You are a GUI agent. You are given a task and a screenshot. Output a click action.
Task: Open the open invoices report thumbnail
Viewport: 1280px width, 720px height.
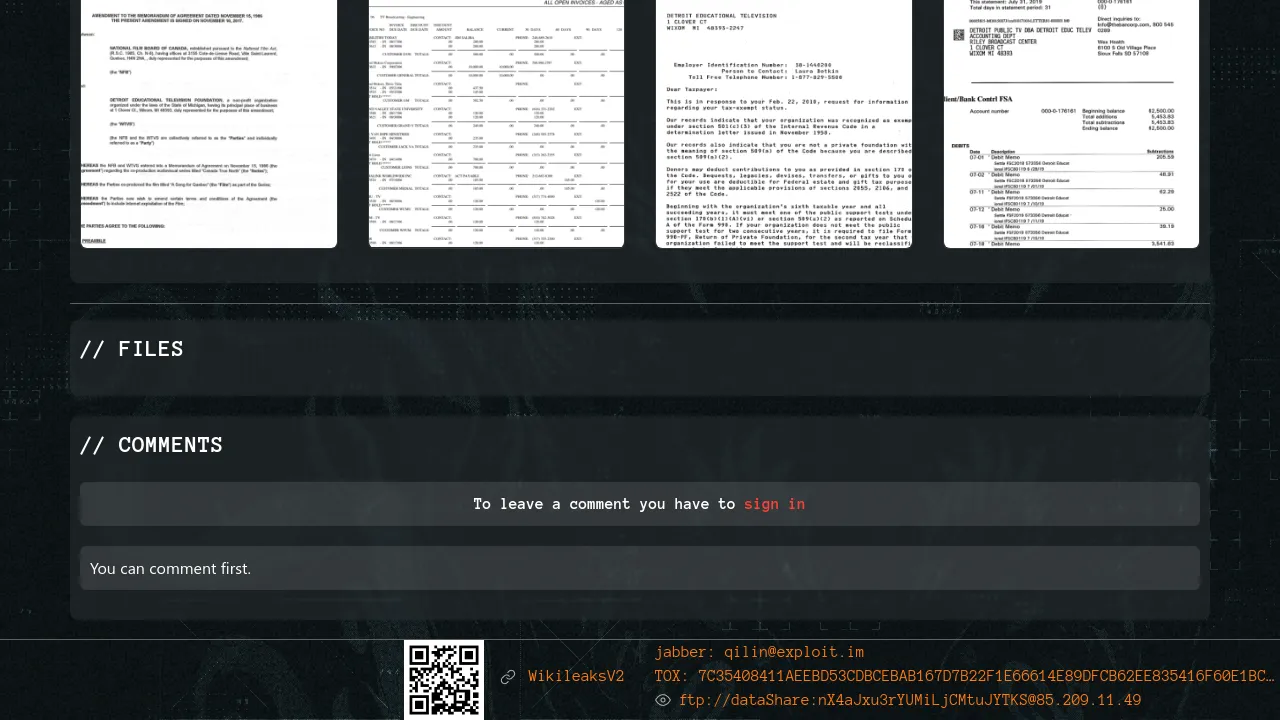tap(496, 123)
